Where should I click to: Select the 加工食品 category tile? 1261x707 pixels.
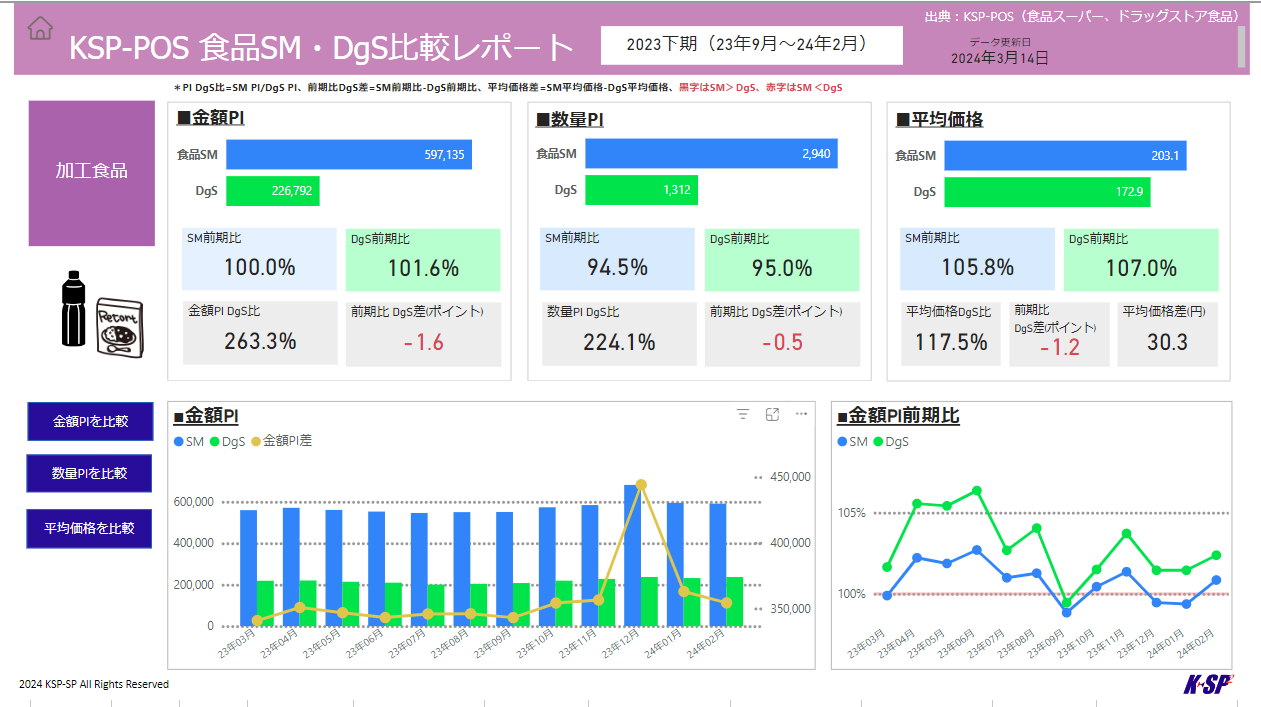[x=92, y=173]
